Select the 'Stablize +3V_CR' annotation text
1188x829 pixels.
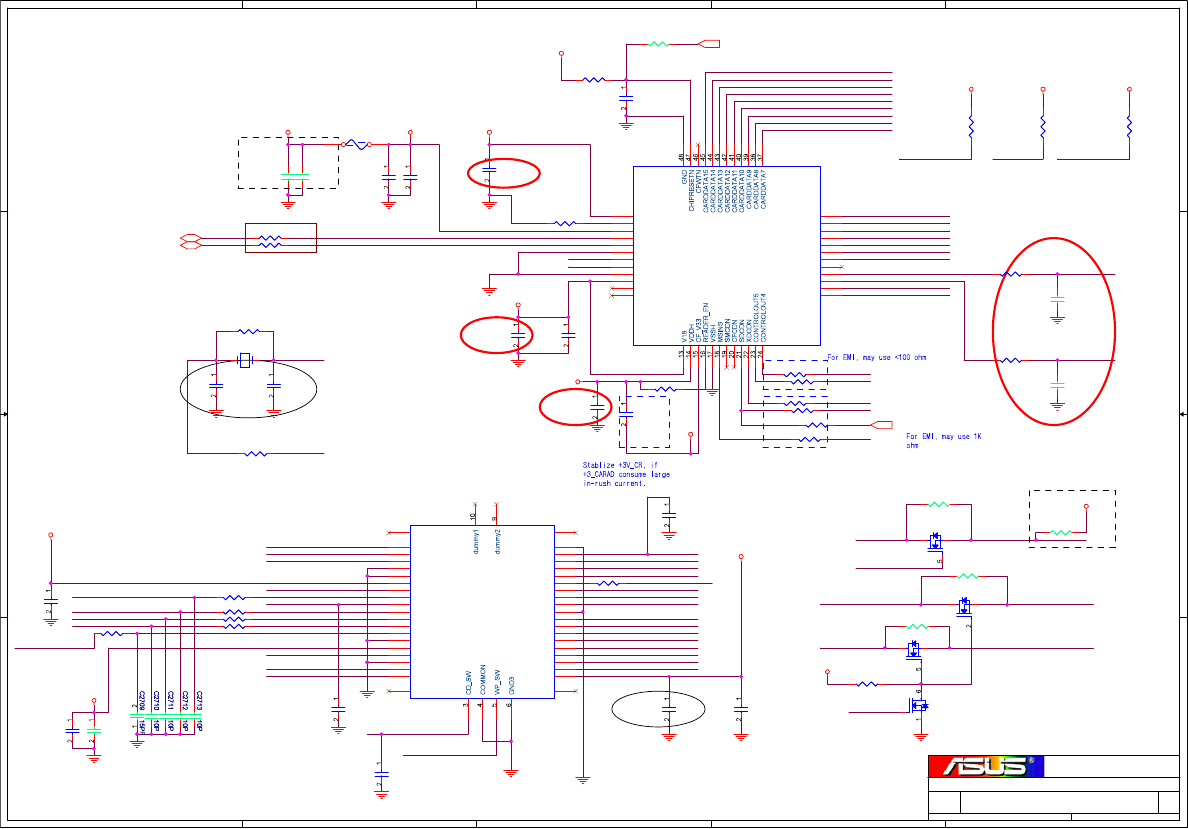click(626, 474)
